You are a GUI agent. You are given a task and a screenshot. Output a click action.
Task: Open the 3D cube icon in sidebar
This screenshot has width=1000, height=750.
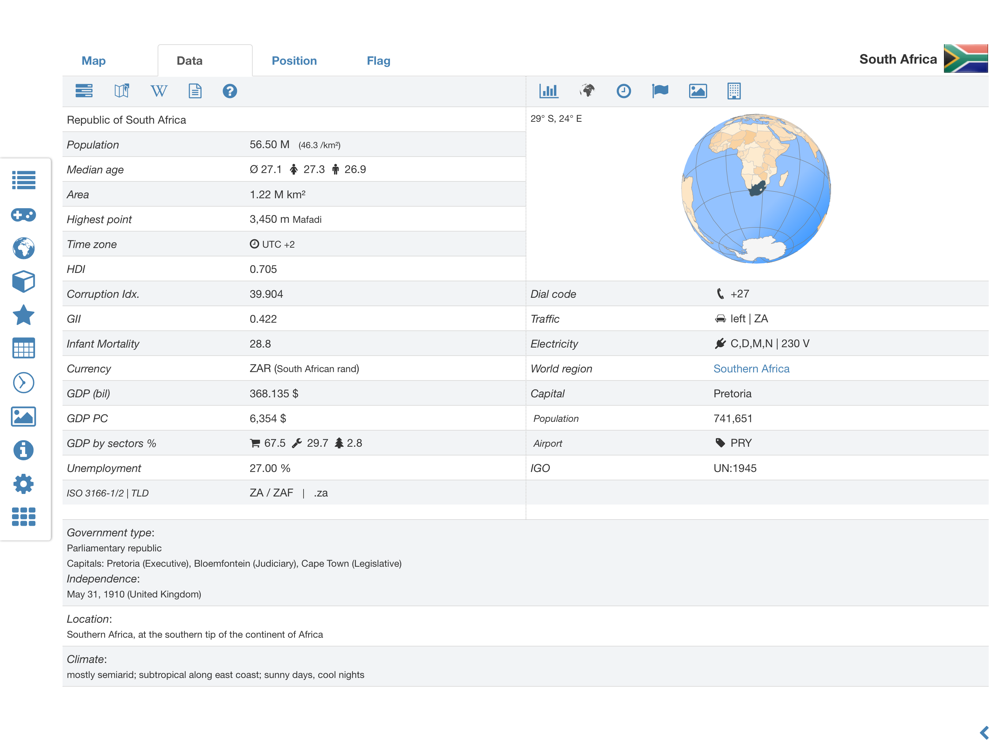(x=24, y=281)
